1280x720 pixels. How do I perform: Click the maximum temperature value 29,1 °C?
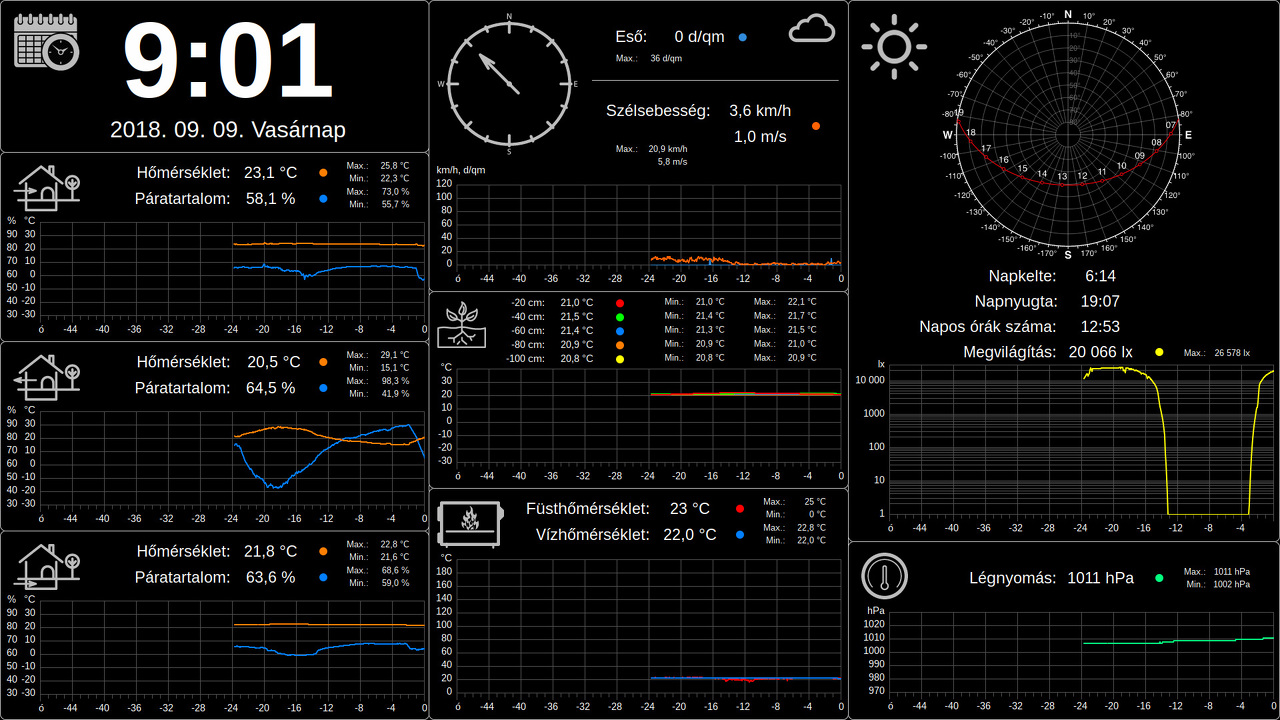point(395,355)
